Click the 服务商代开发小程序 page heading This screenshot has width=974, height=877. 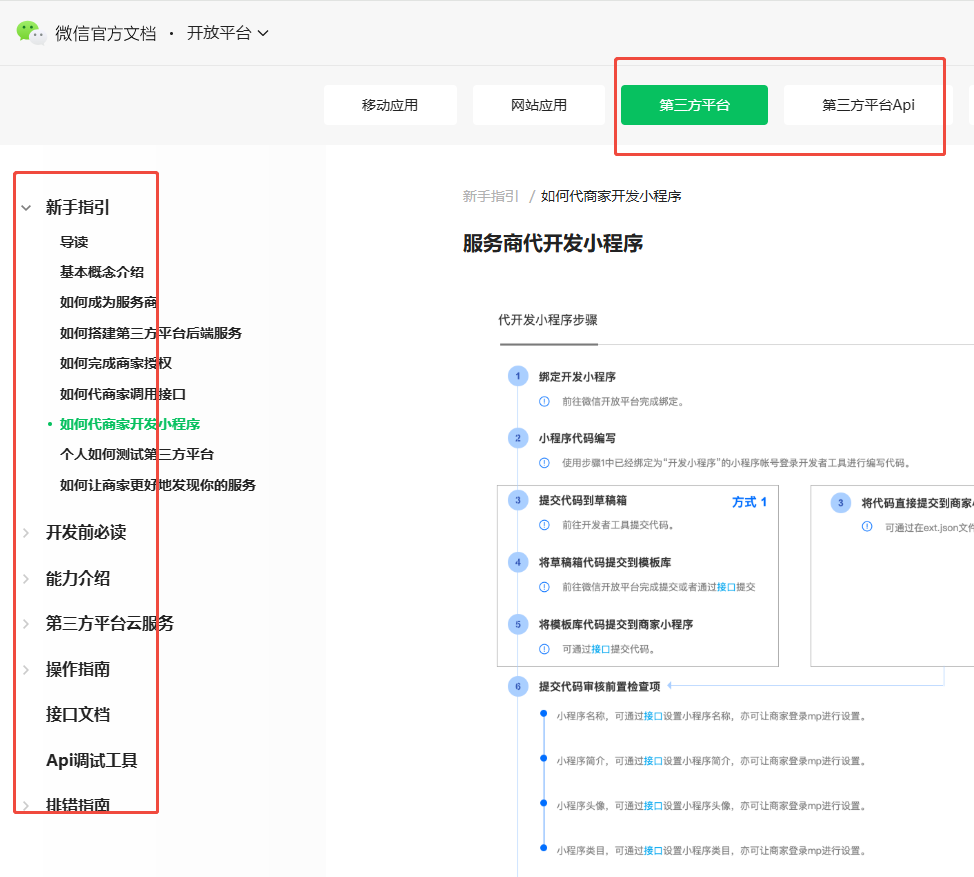553,243
